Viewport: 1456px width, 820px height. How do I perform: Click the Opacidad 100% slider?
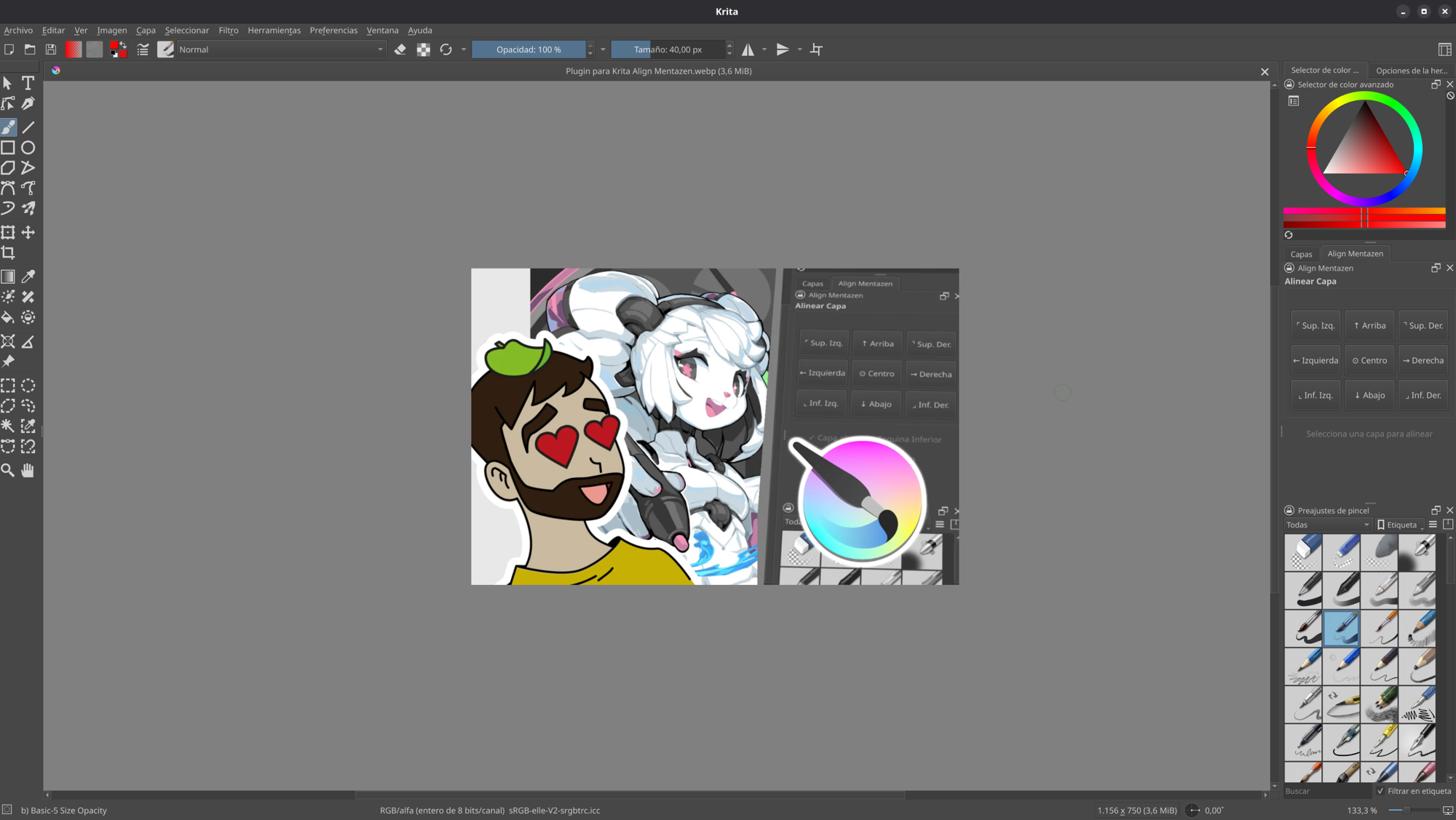pyautogui.click(x=529, y=49)
